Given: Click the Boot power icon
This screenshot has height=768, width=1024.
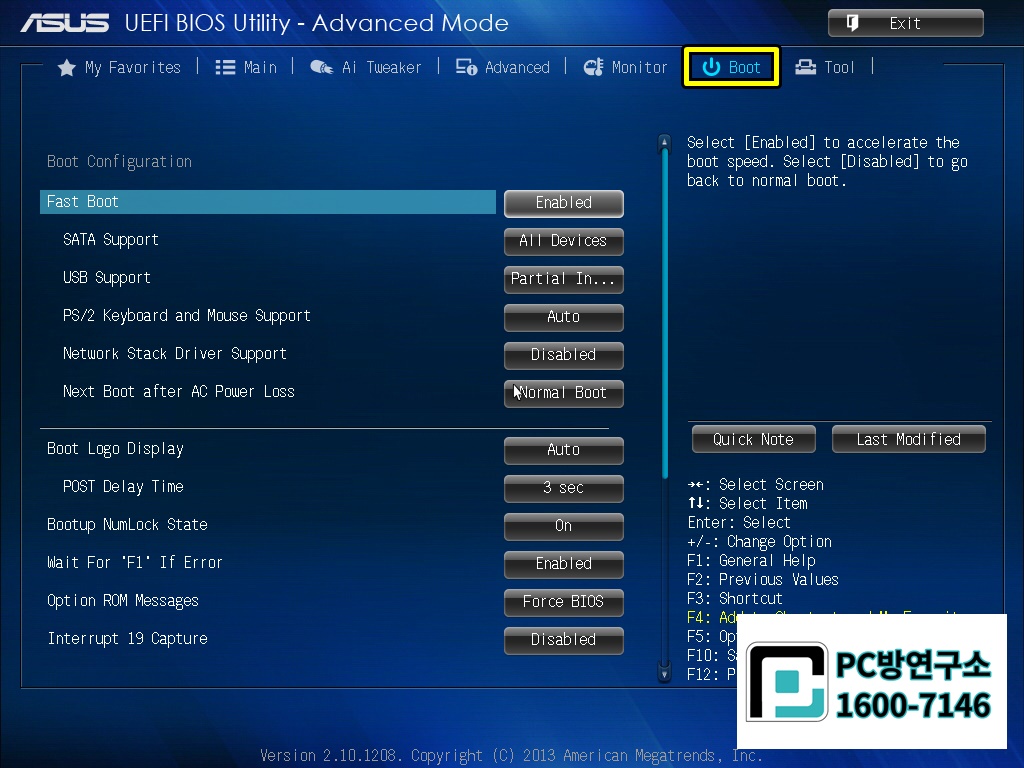Looking at the screenshot, I should pyautogui.click(x=711, y=67).
